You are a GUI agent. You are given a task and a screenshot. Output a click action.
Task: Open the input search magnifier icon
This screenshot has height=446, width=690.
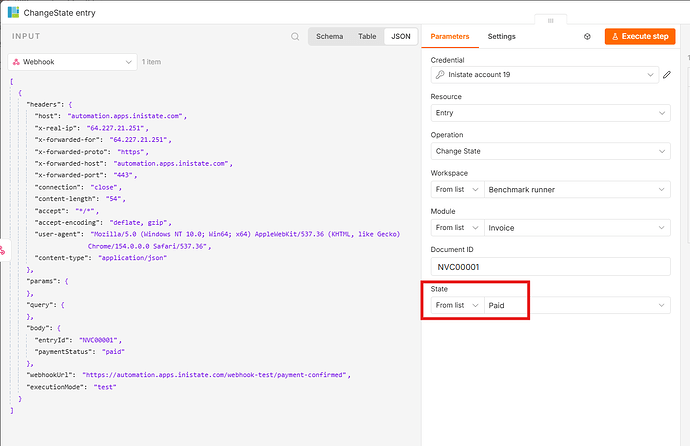pyautogui.click(x=295, y=37)
